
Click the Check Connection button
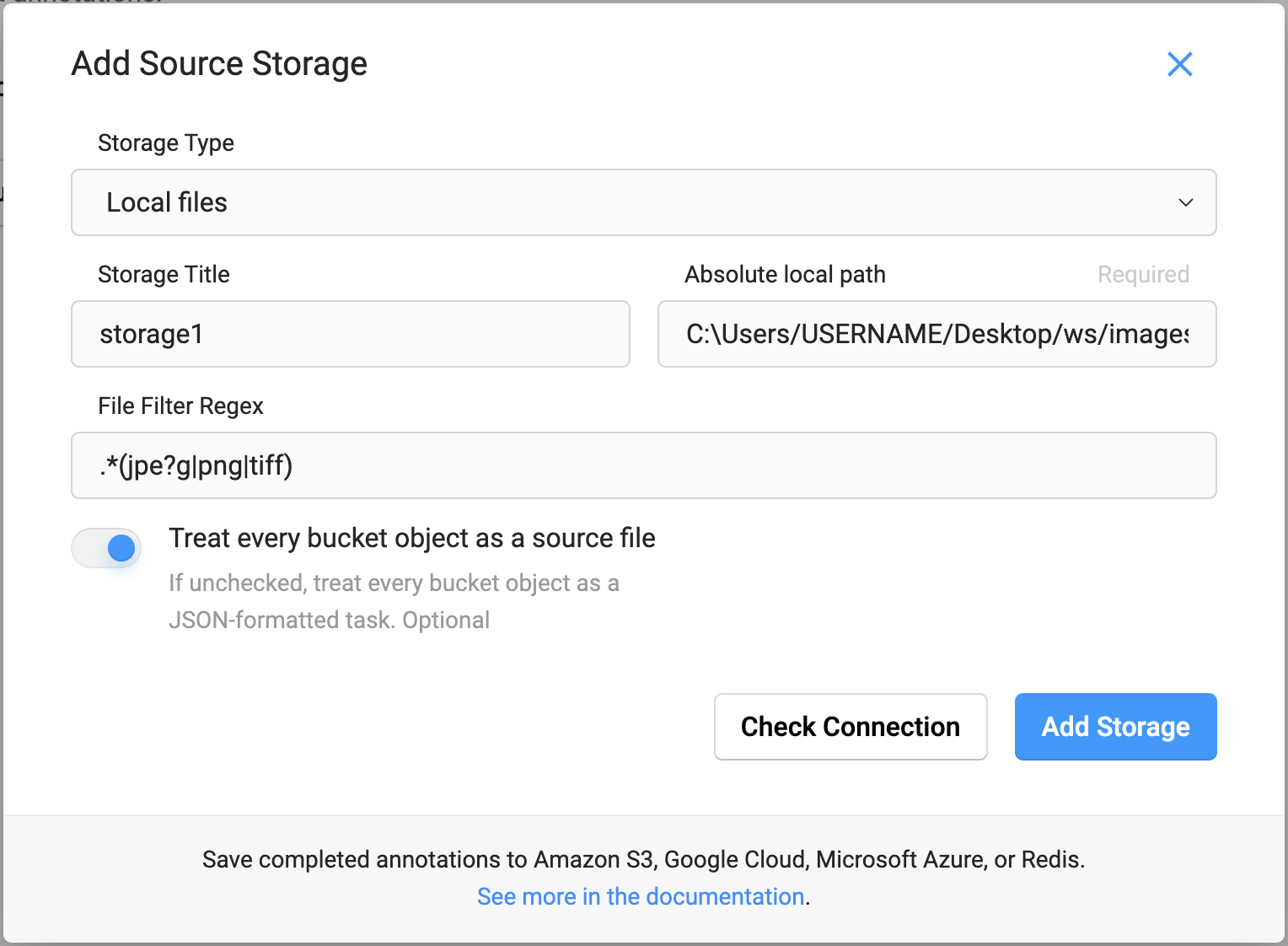click(851, 727)
